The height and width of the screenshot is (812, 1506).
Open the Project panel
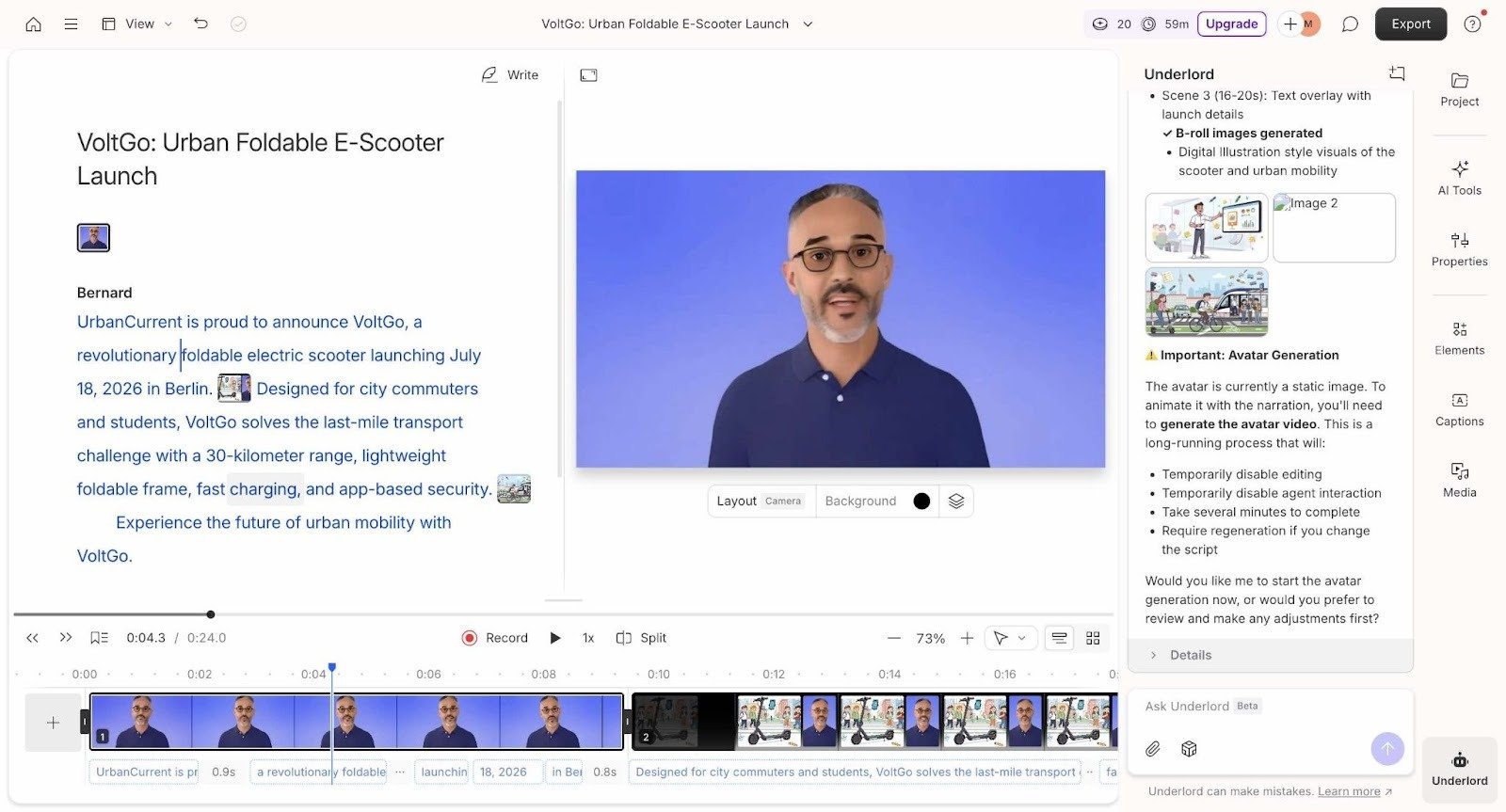click(x=1459, y=89)
